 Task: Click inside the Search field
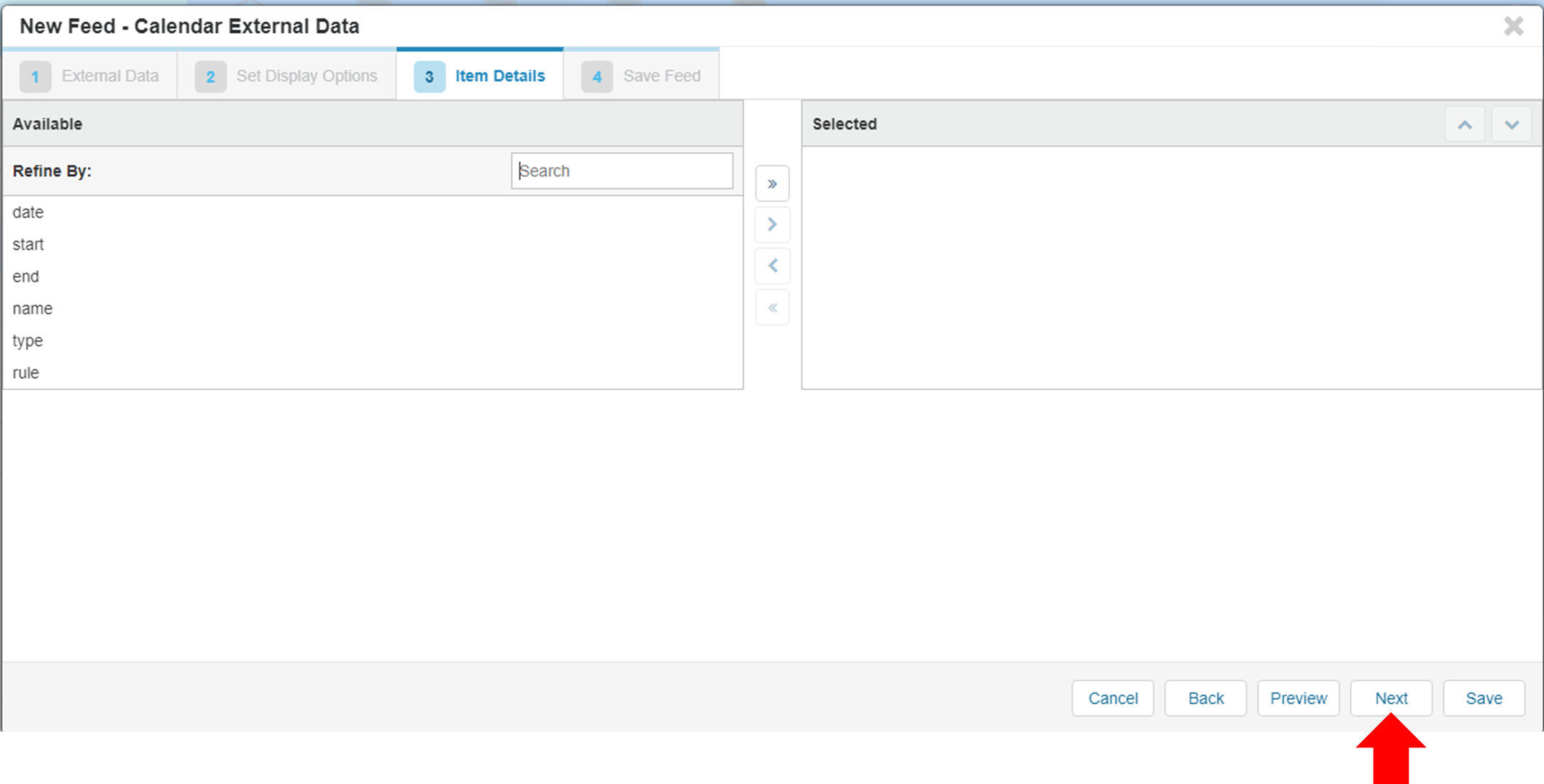[x=622, y=170]
